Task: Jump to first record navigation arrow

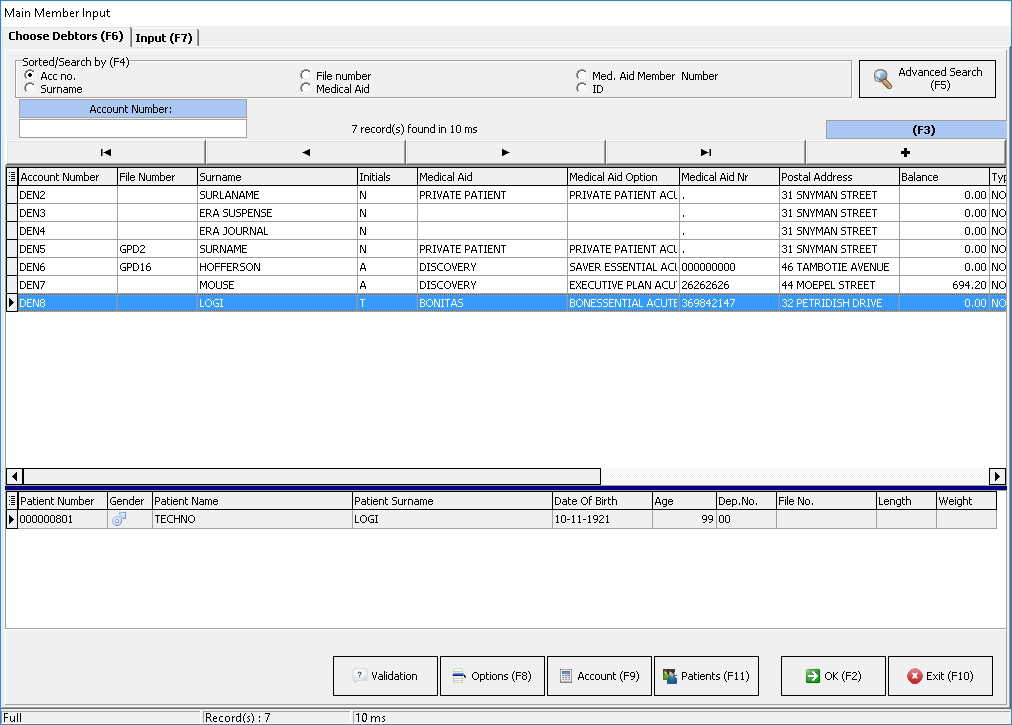Action: click(105, 152)
